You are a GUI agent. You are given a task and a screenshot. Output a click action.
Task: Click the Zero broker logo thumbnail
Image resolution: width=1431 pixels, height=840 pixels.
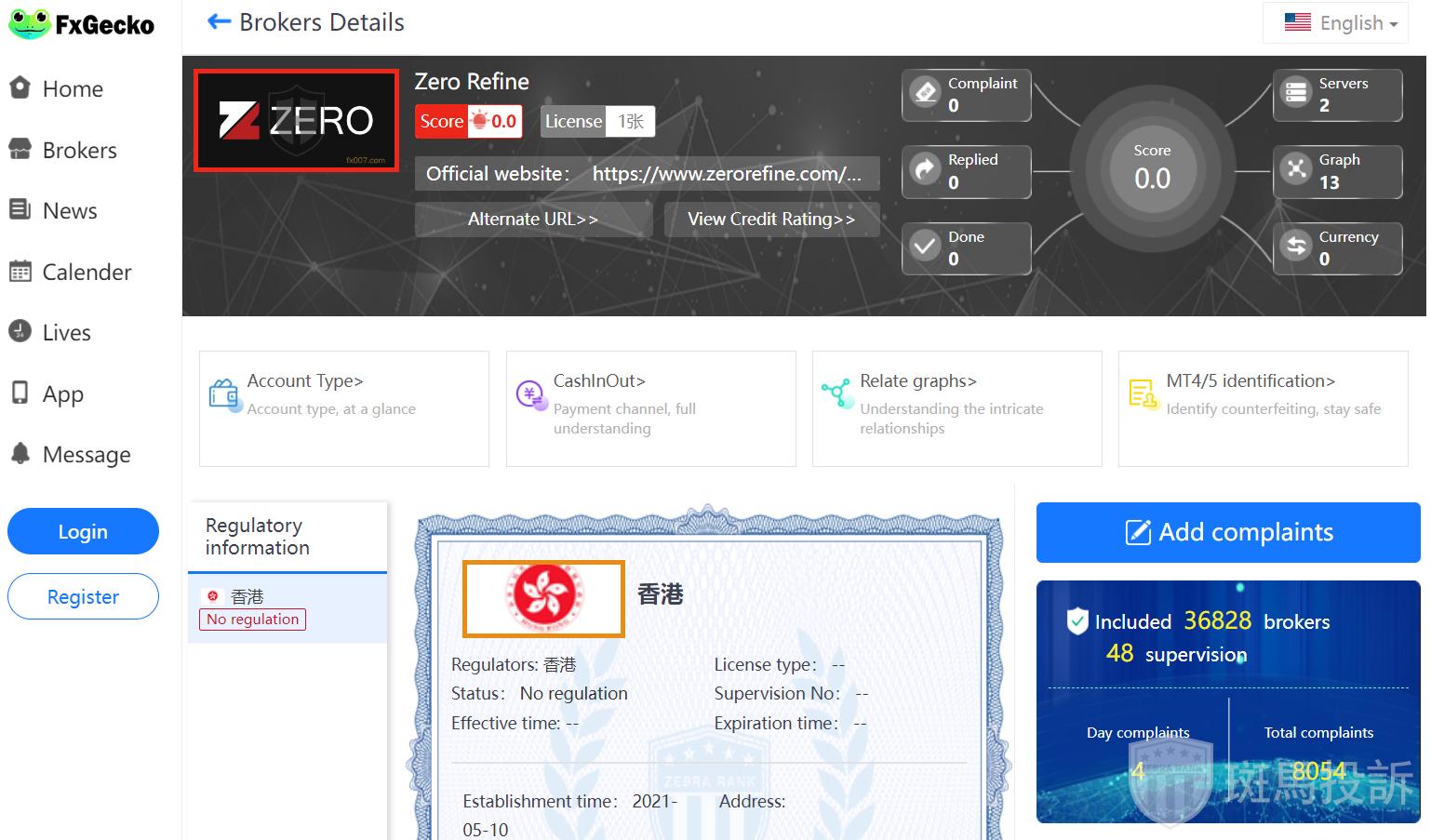pos(296,121)
